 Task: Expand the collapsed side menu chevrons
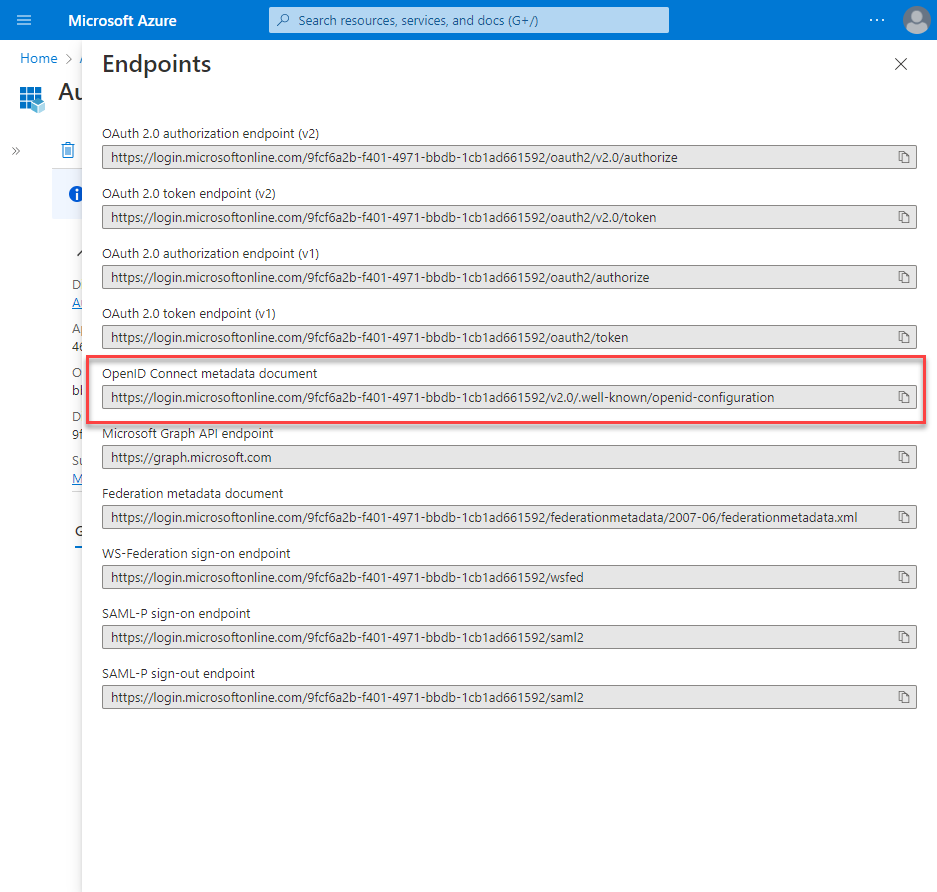(x=16, y=151)
